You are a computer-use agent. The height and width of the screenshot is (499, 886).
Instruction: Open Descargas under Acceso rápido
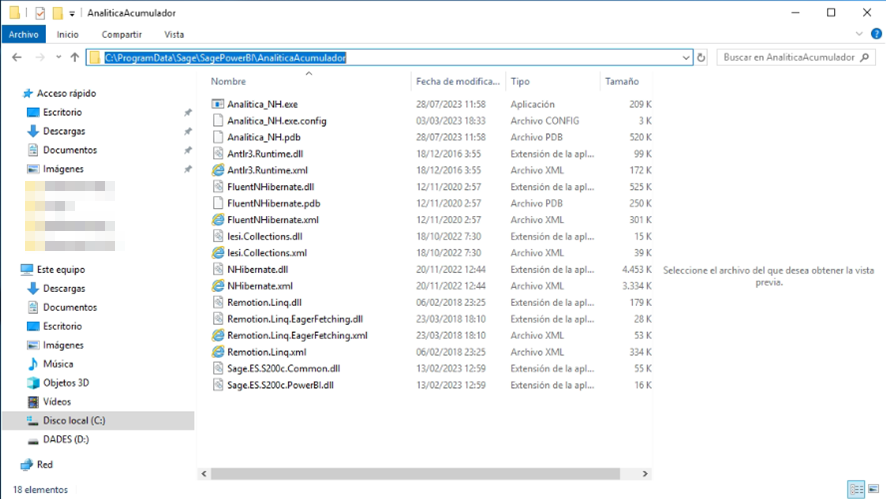point(64,131)
